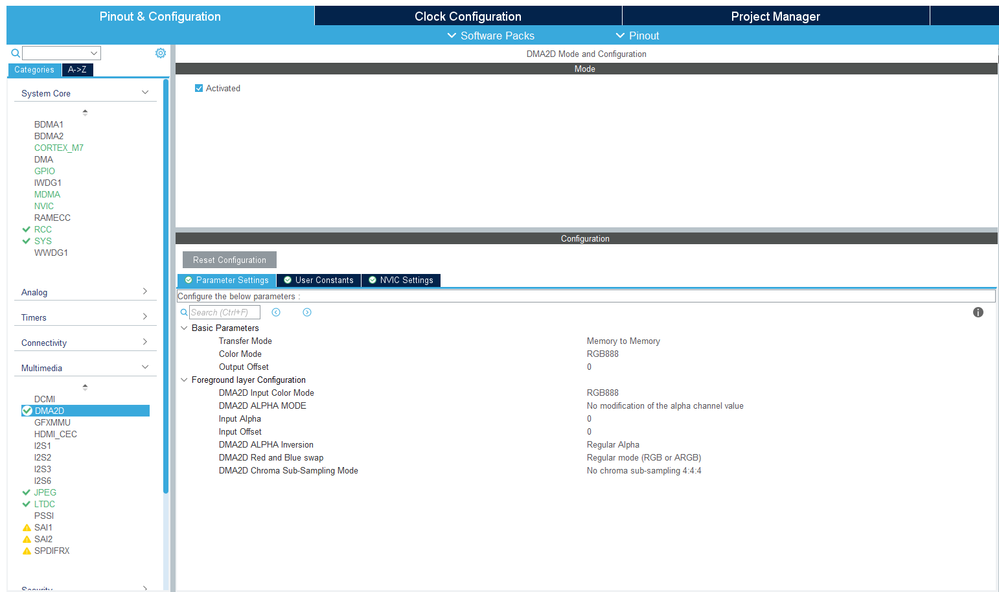Click the warning triangle next to SAI2
Viewport: 999px width, 592px height.
tap(26, 539)
